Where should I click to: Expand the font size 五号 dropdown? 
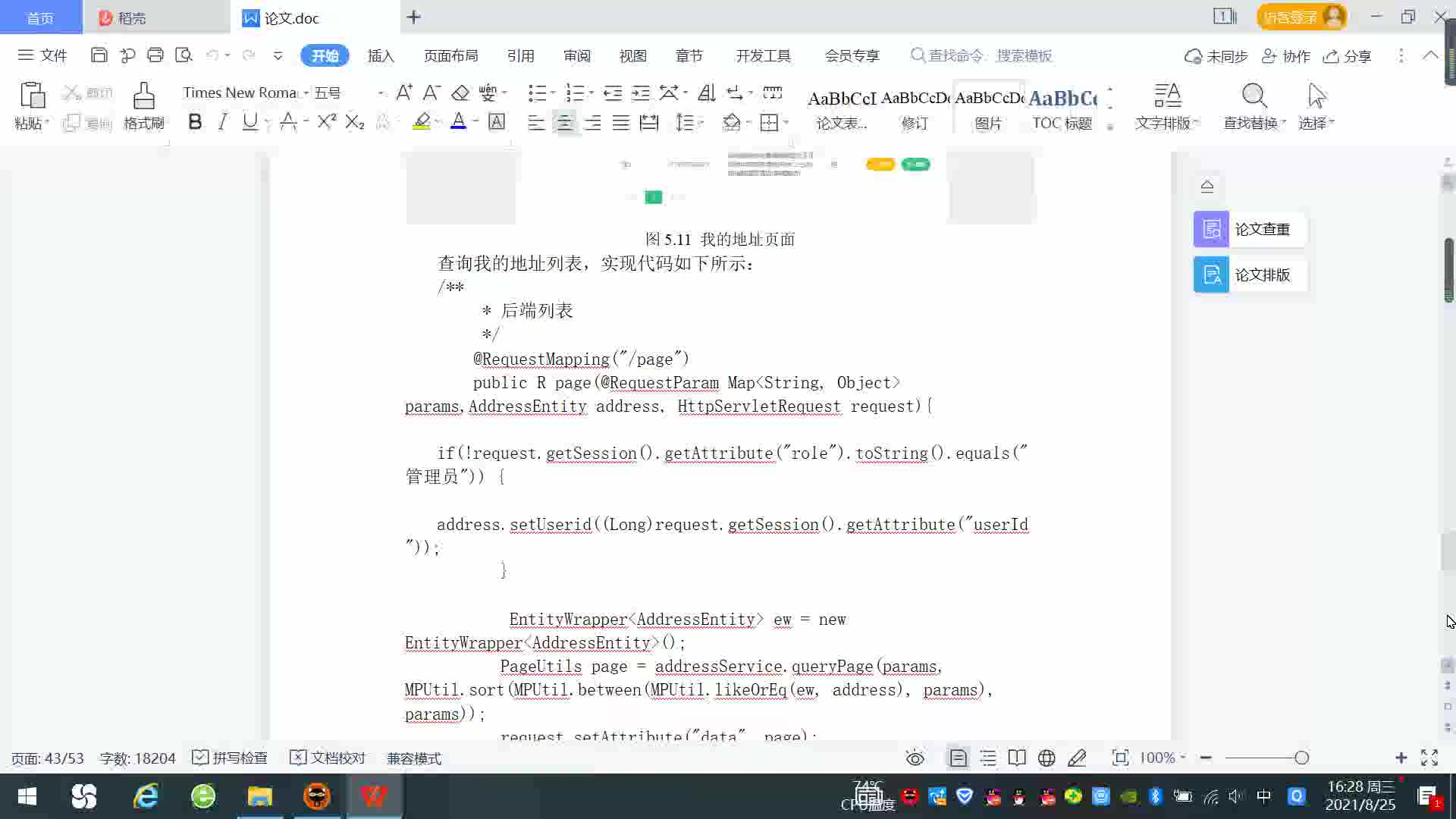tap(381, 93)
